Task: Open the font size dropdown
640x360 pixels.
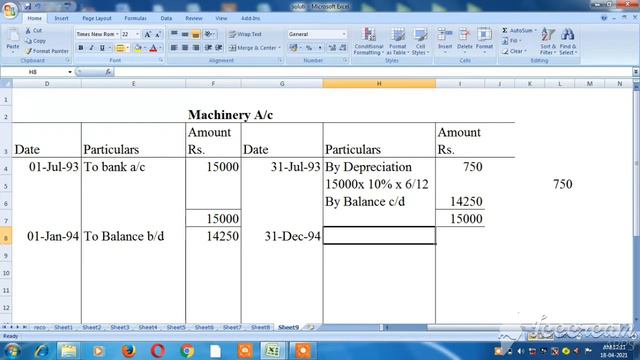Action: point(137,34)
